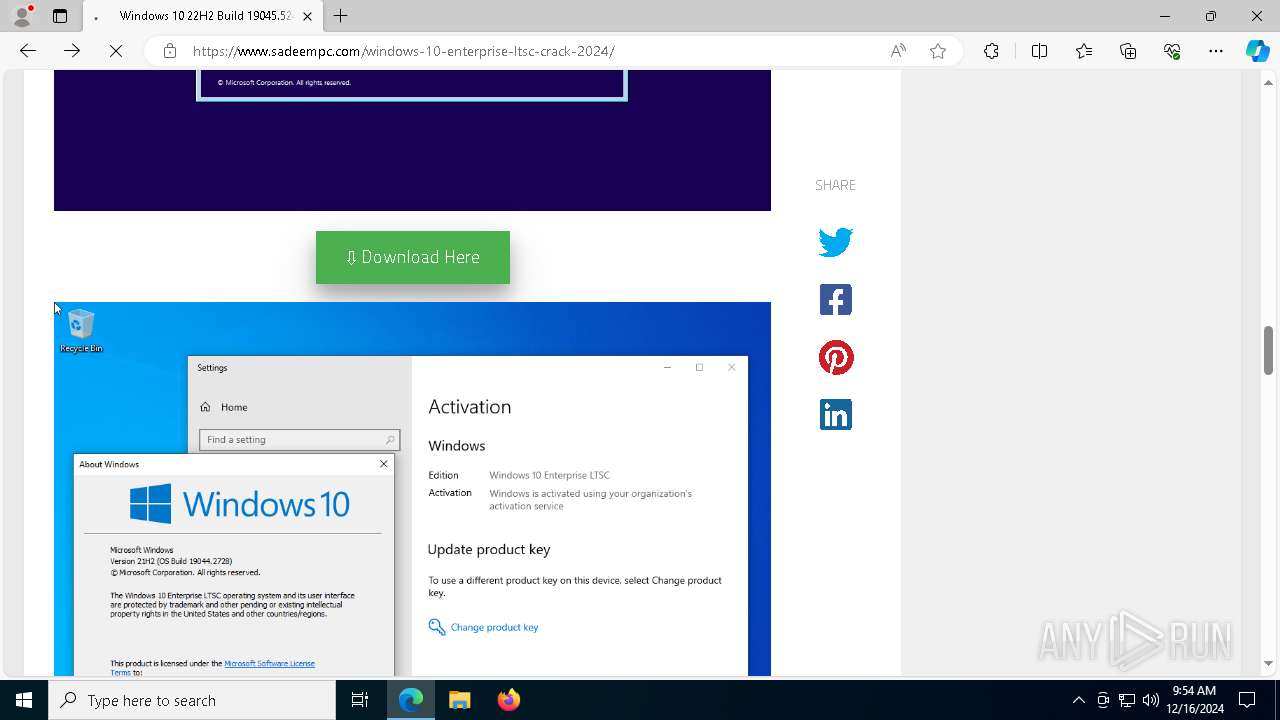Select the Windows 10 22H2 Build tab
Viewport: 1280px width, 720px height.
coord(205,16)
